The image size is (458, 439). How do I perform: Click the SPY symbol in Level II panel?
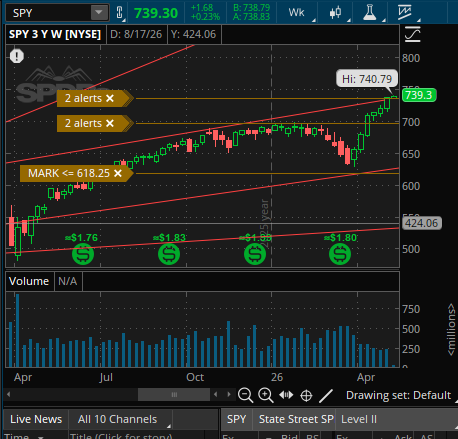pyautogui.click(x=236, y=419)
